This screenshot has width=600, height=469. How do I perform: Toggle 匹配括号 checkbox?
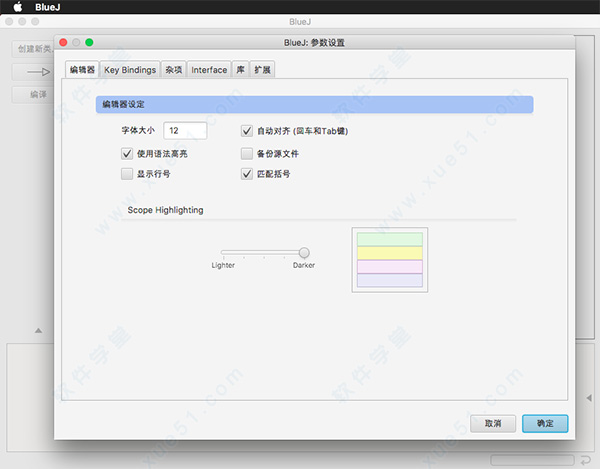[247, 174]
